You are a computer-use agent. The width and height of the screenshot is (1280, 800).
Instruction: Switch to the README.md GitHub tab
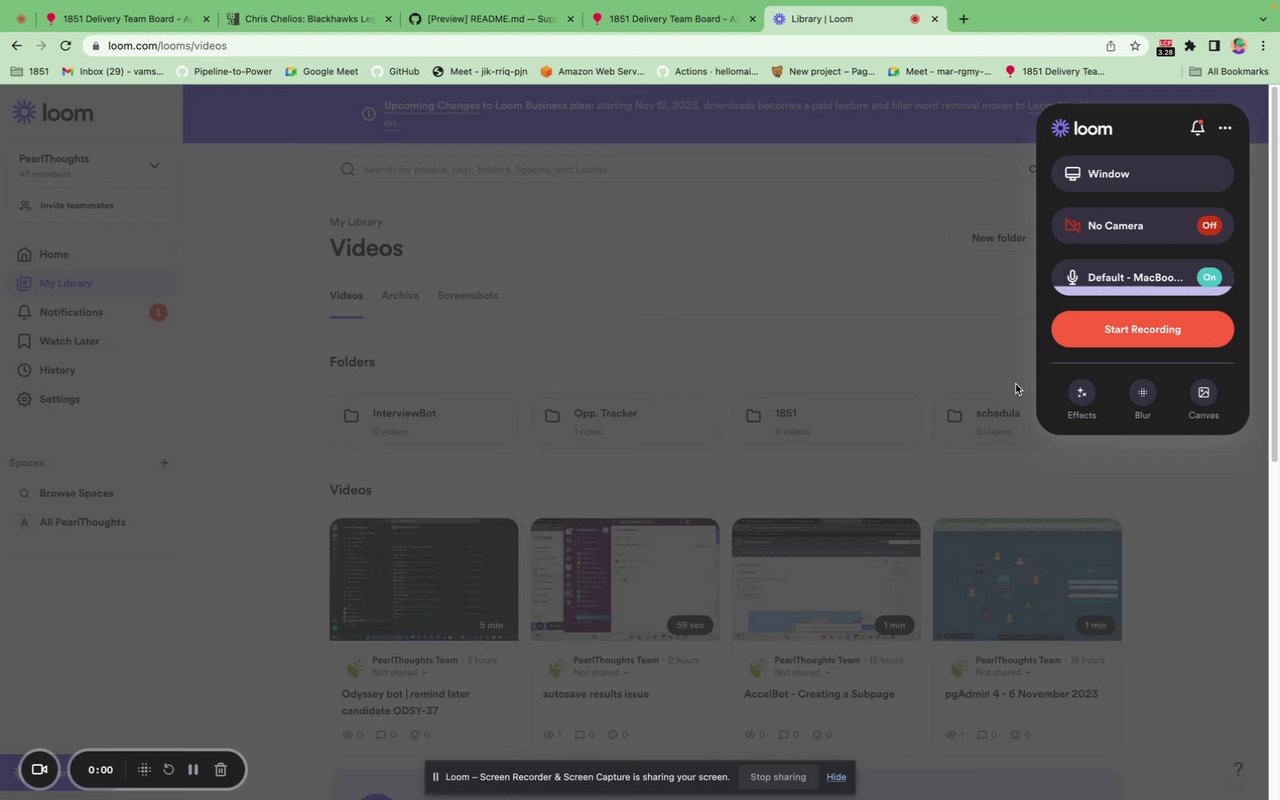pyautogui.click(x=492, y=19)
